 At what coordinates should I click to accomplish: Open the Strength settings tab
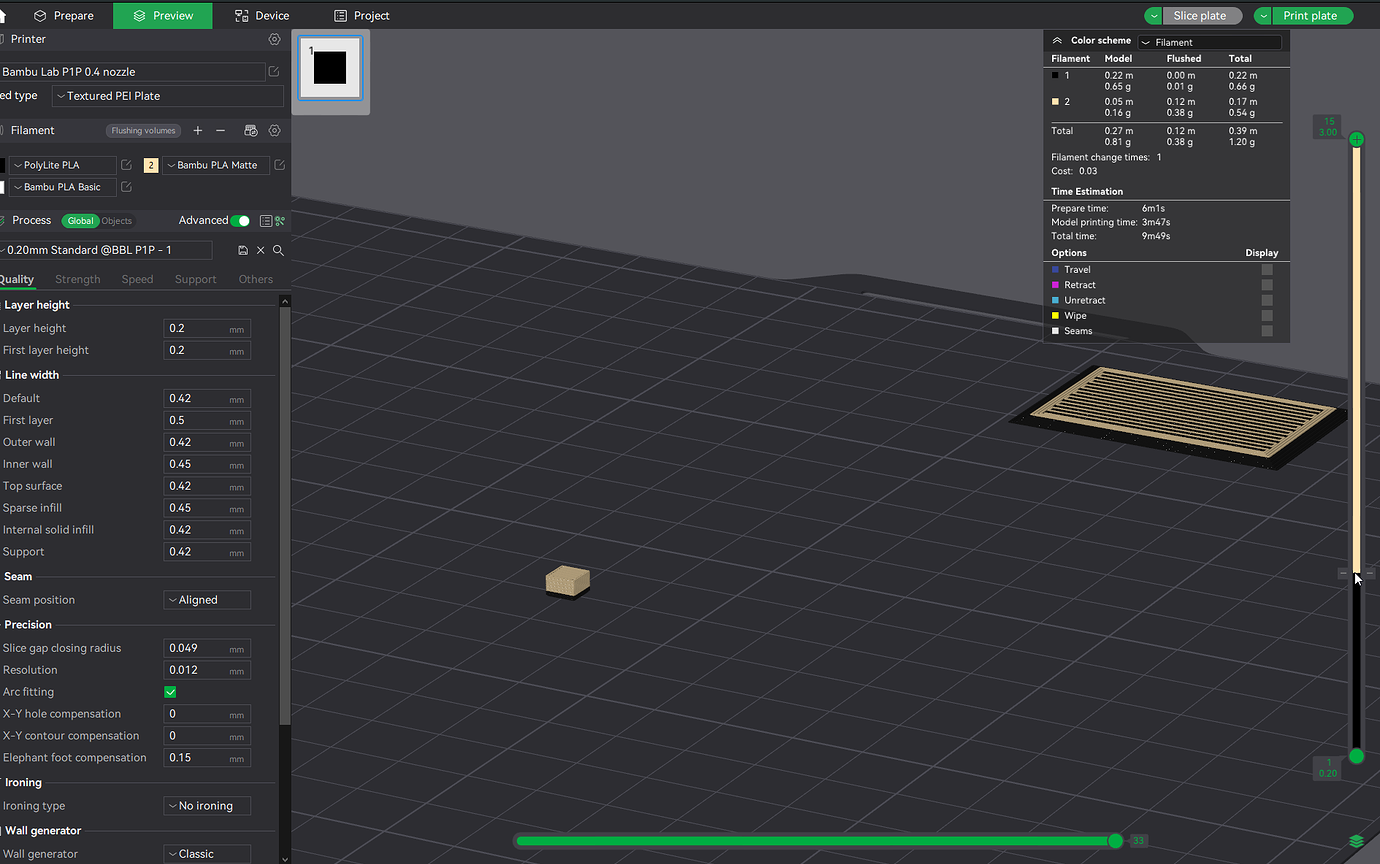[78, 279]
